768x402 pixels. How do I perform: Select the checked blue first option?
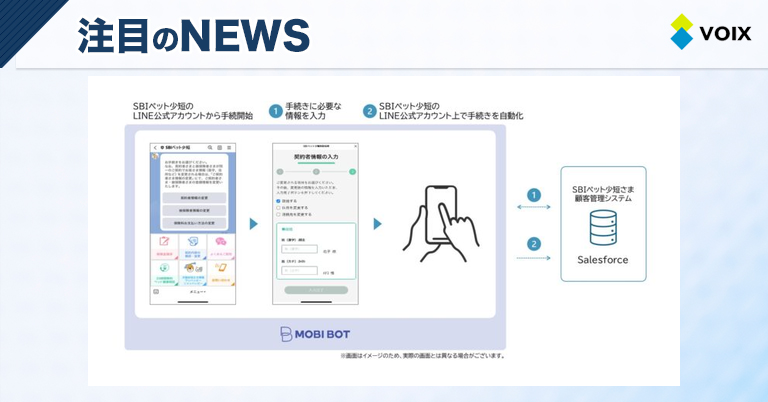pyautogui.click(x=278, y=201)
